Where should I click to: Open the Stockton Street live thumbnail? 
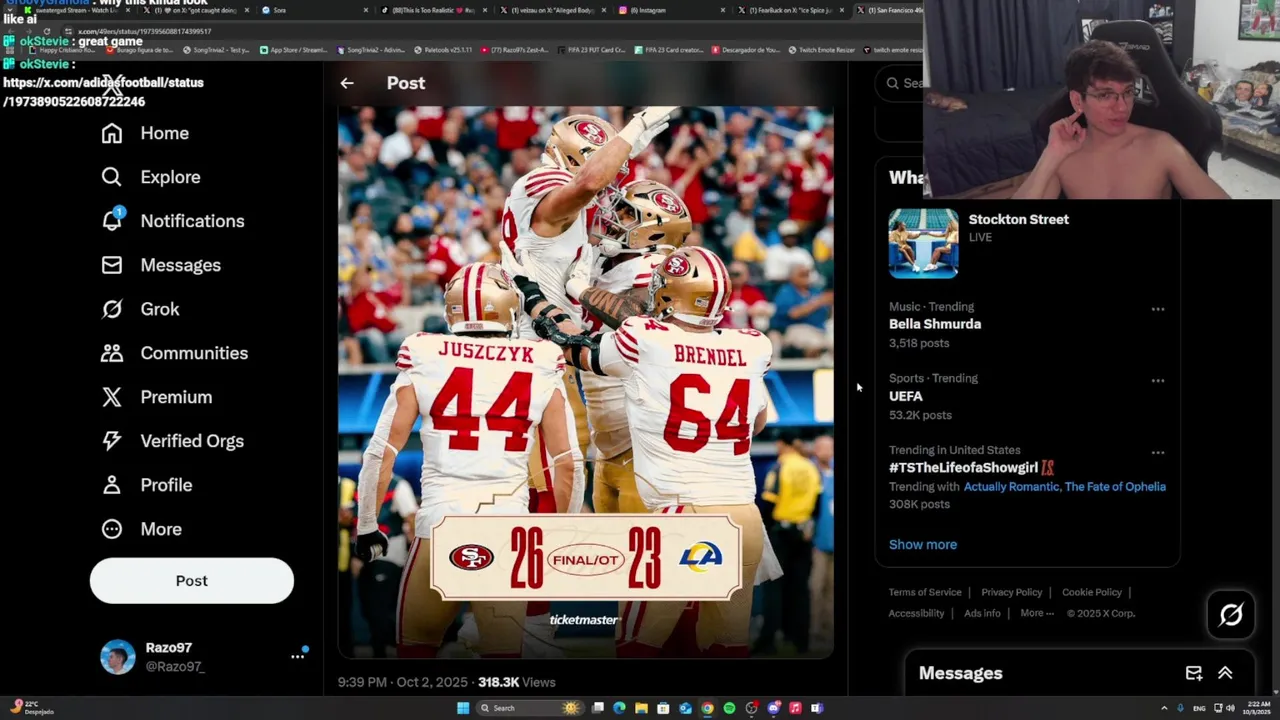923,243
